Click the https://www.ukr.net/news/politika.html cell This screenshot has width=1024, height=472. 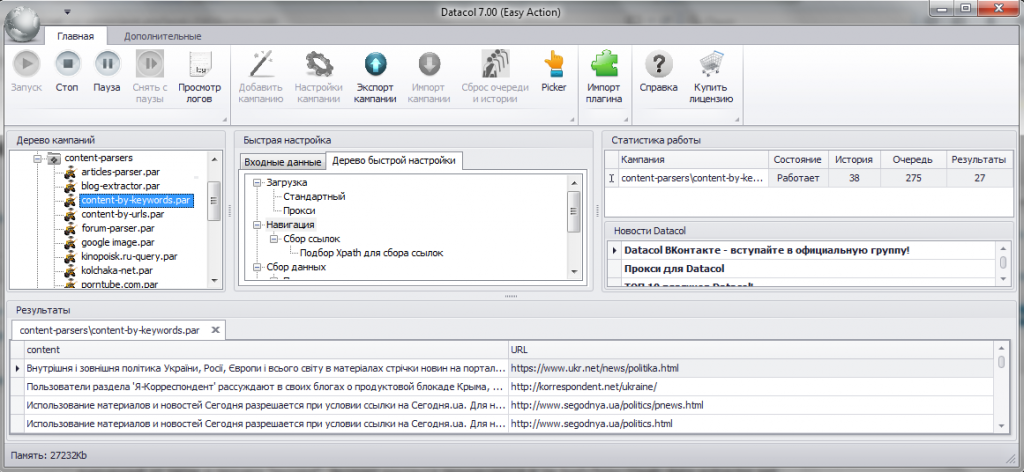752,368
